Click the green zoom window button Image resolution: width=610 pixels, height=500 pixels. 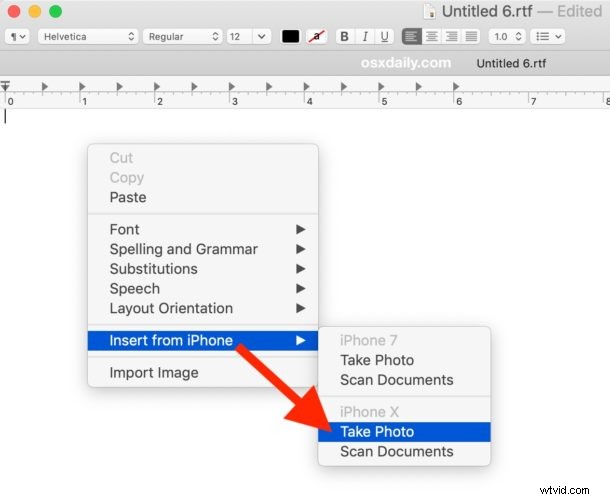(56, 11)
